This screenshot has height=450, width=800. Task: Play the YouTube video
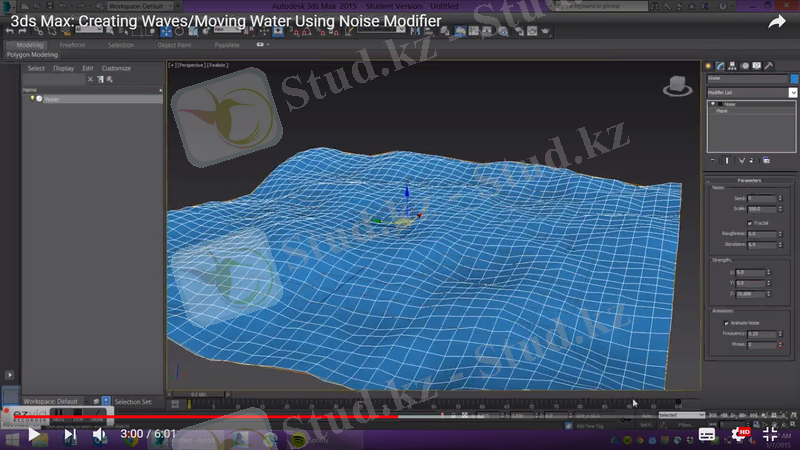click(34, 435)
